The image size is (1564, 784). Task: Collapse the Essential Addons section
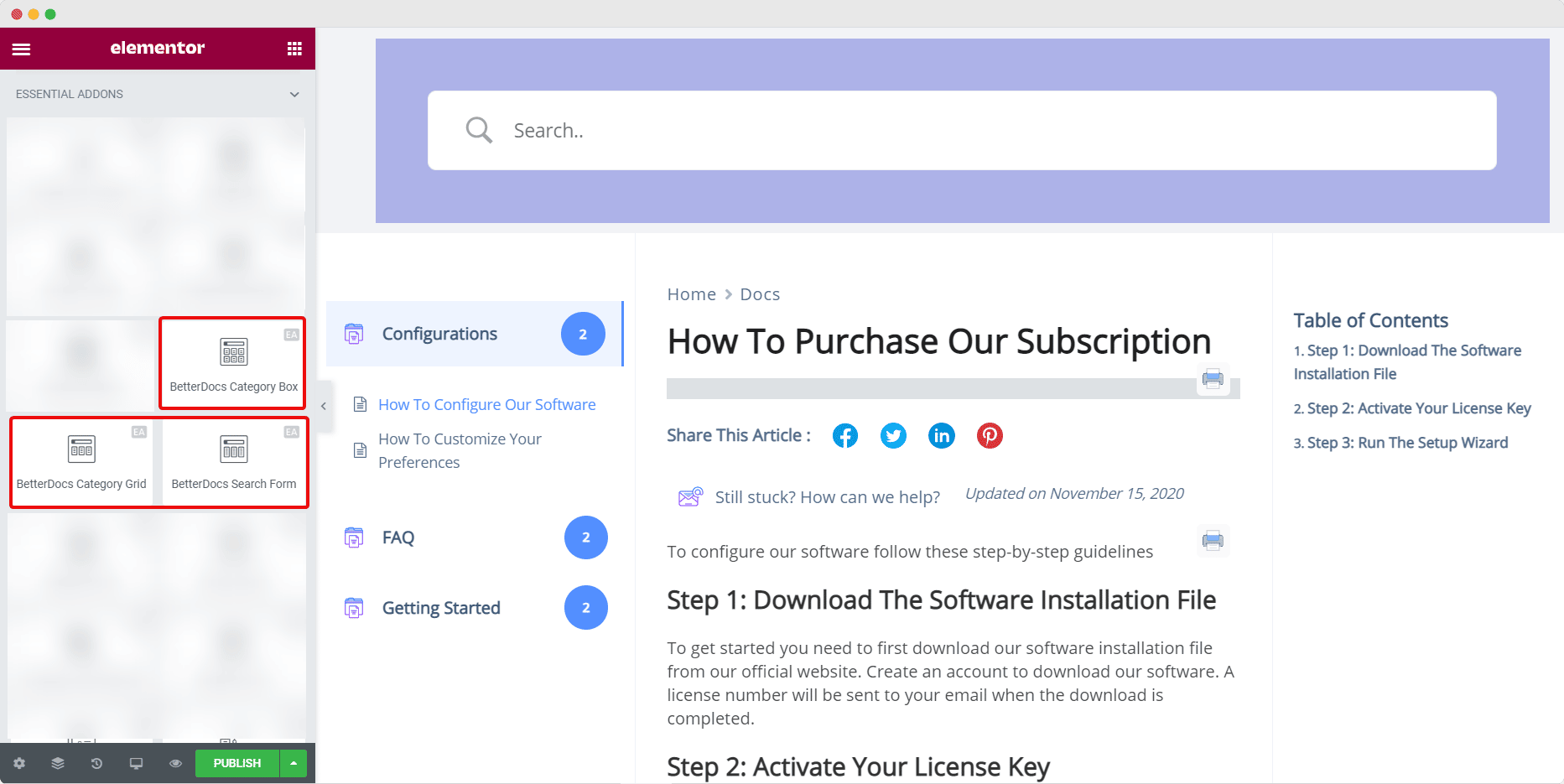click(x=294, y=94)
